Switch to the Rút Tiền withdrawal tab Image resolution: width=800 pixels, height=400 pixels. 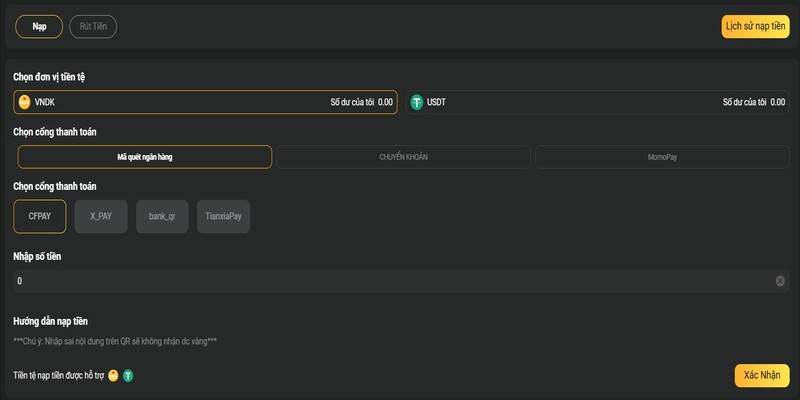pyautogui.click(x=93, y=27)
